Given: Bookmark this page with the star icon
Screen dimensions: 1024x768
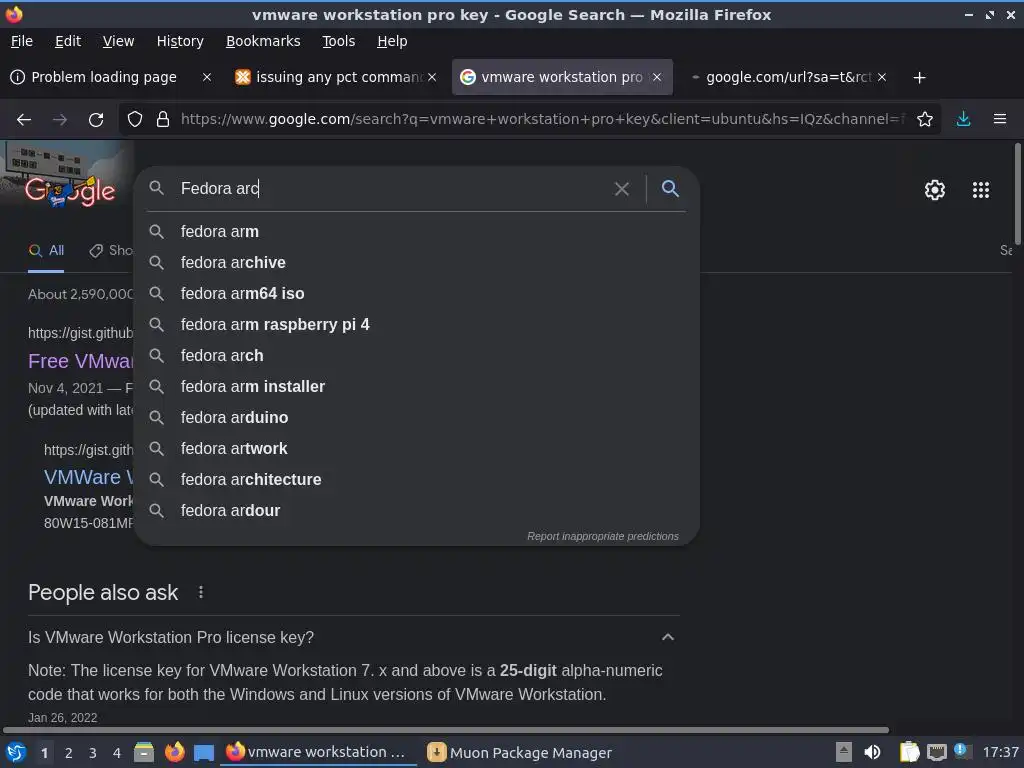Looking at the screenshot, I should tap(925, 120).
